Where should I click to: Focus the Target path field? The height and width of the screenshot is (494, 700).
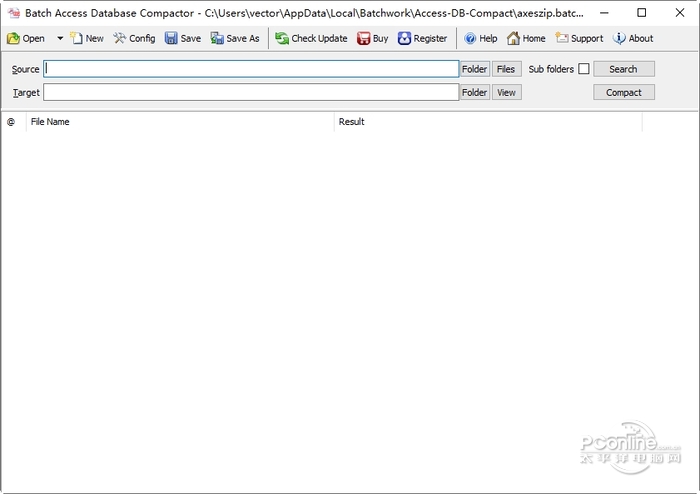pos(251,92)
